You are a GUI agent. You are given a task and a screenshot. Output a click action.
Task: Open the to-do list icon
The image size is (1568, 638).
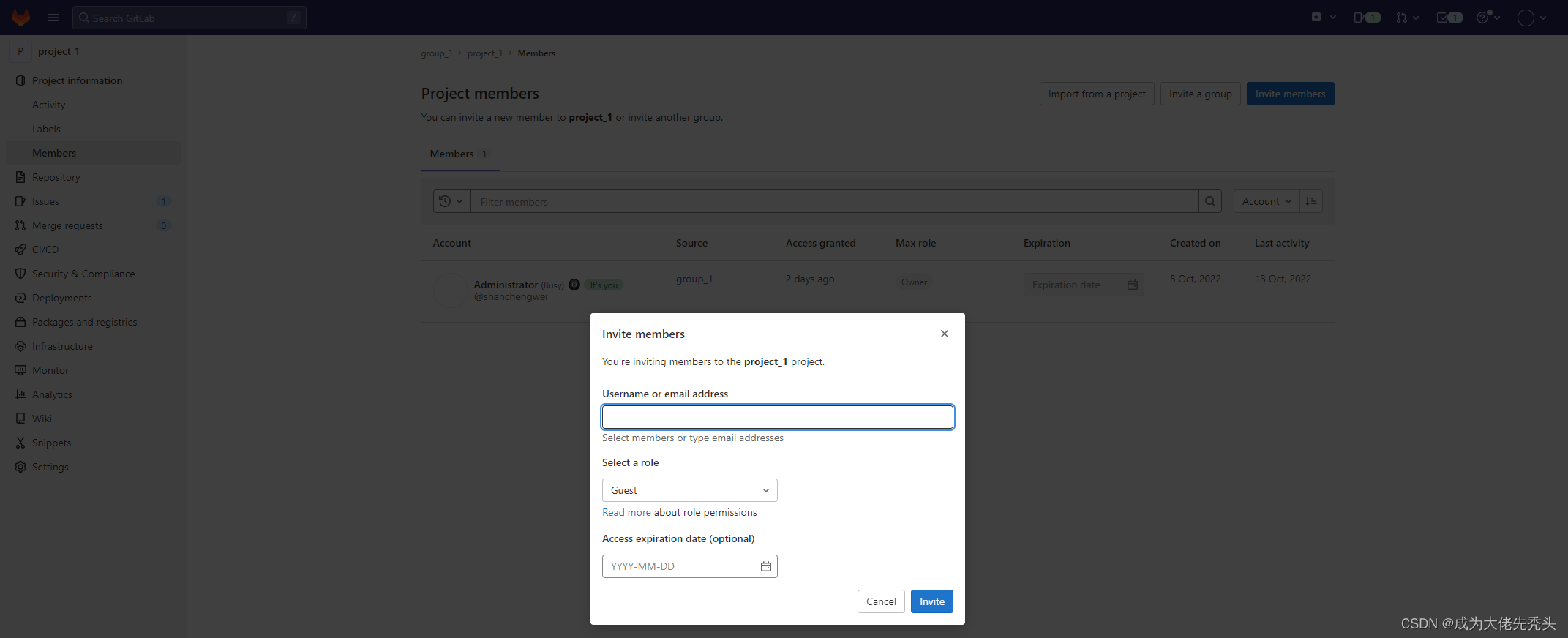(x=1449, y=18)
